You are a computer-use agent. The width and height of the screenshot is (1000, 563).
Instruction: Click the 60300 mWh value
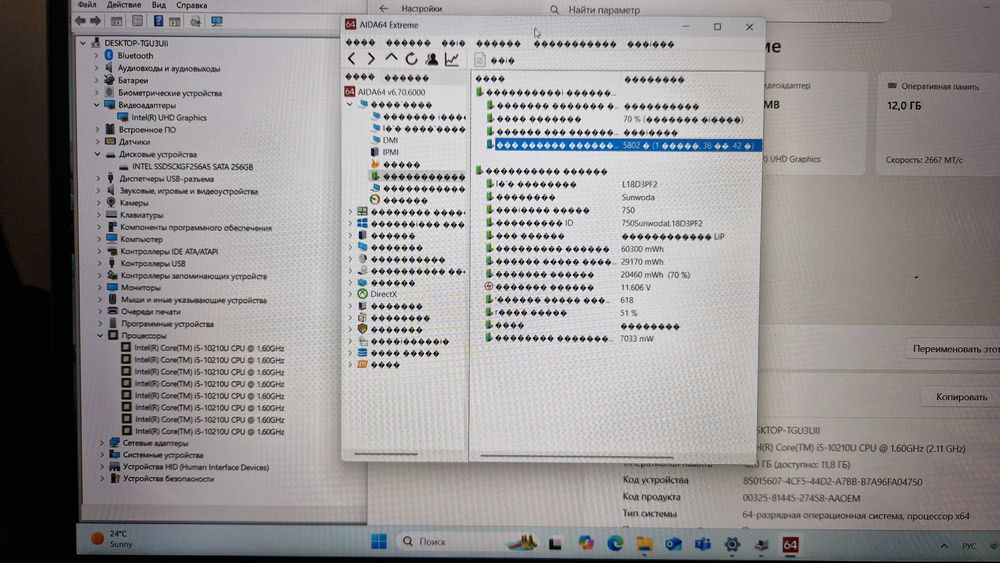click(642, 249)
